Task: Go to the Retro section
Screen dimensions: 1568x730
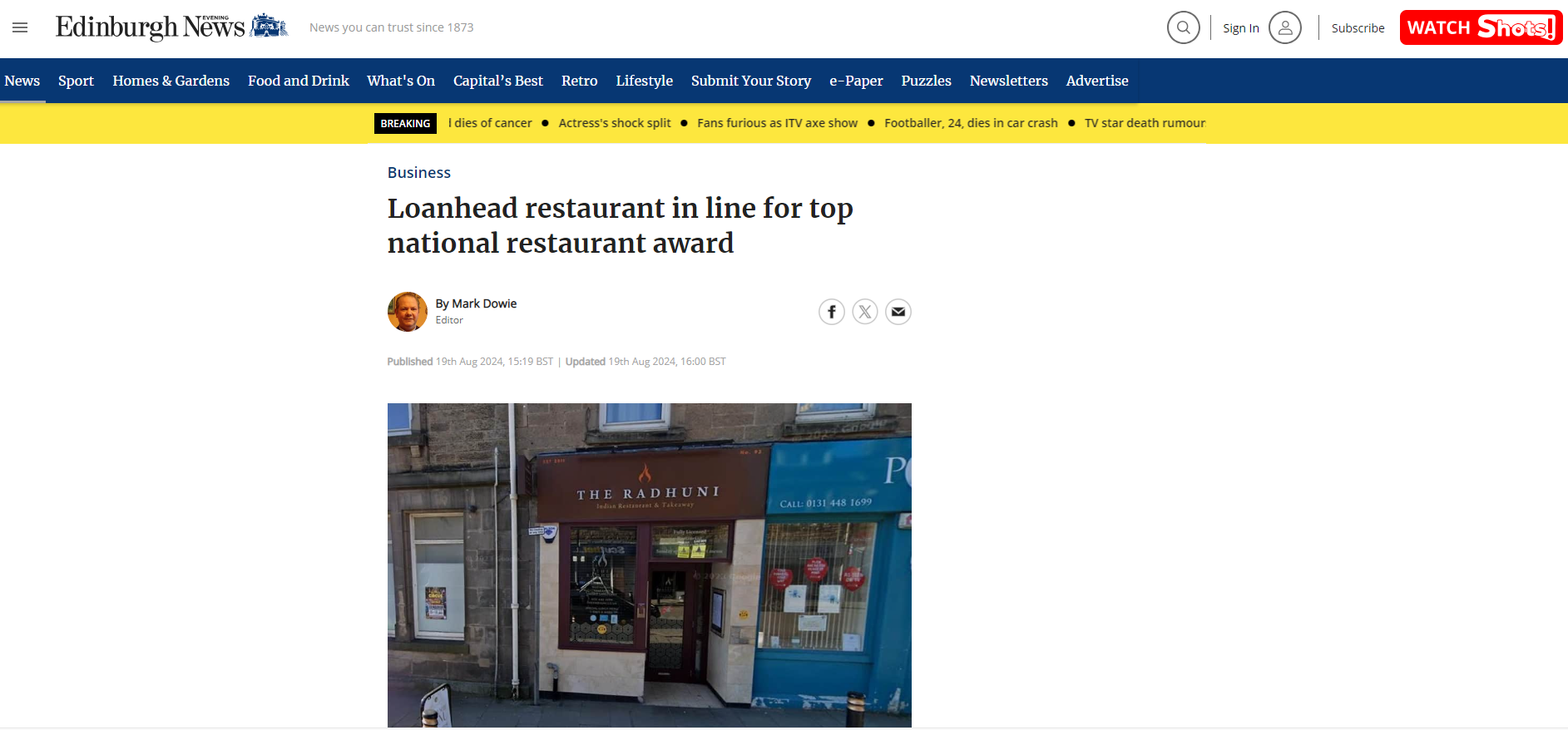Action: [579, 81]
